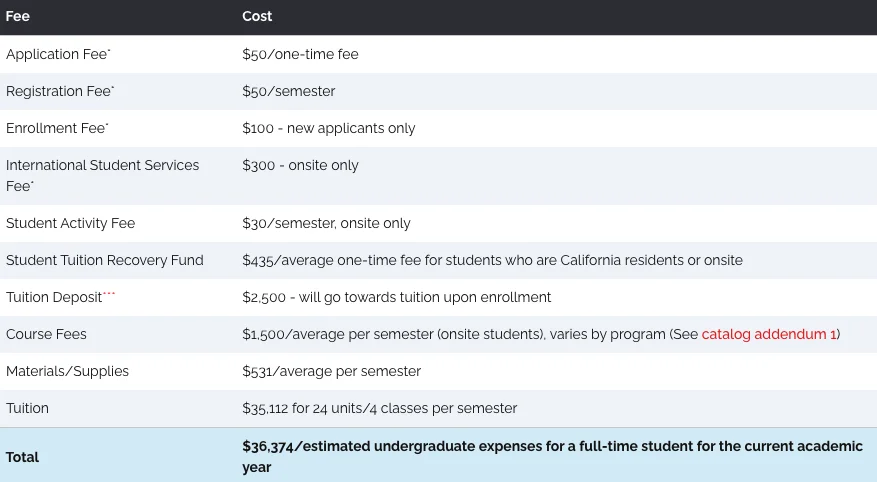Image resolution: width=877 pixels, height=482 pixels.
Task: Click the $35,112 tuition cost cell
Action: coord(379,408)
